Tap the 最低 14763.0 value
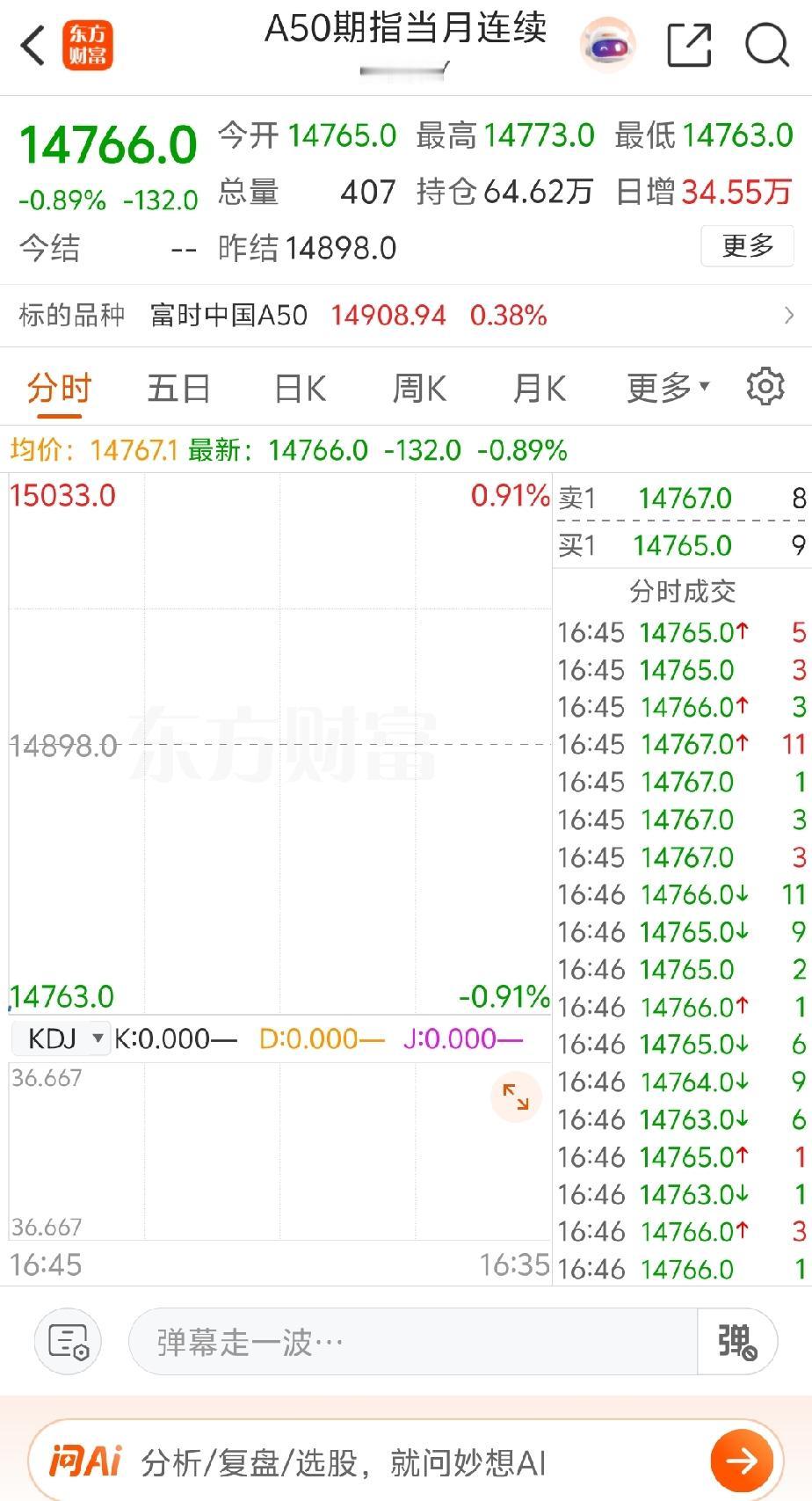Image resolution: width=812 pixels, height=1501 pixels. click(x=737, y=135)
